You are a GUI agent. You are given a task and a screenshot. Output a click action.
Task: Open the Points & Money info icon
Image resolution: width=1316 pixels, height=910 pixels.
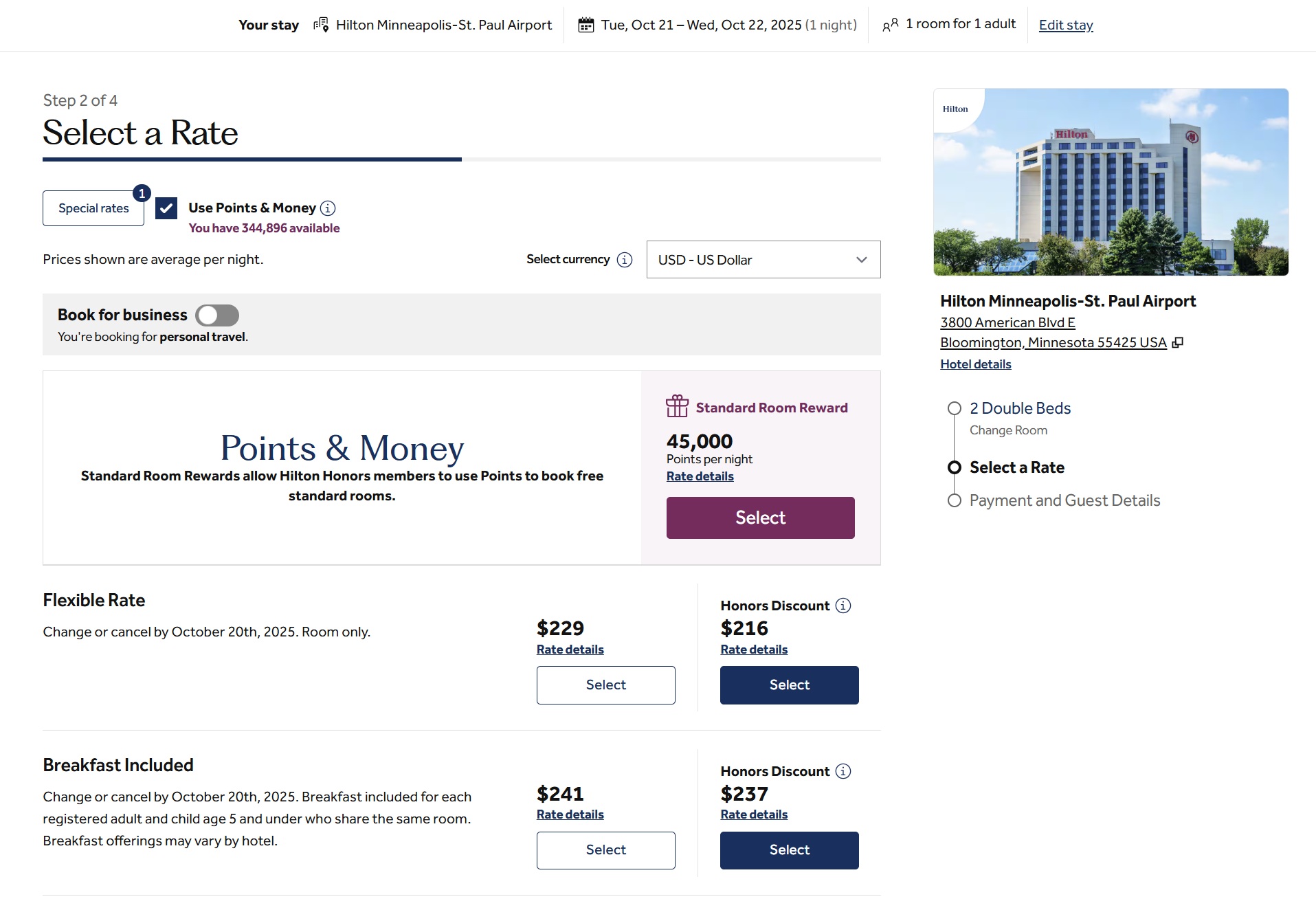(328, 208)
